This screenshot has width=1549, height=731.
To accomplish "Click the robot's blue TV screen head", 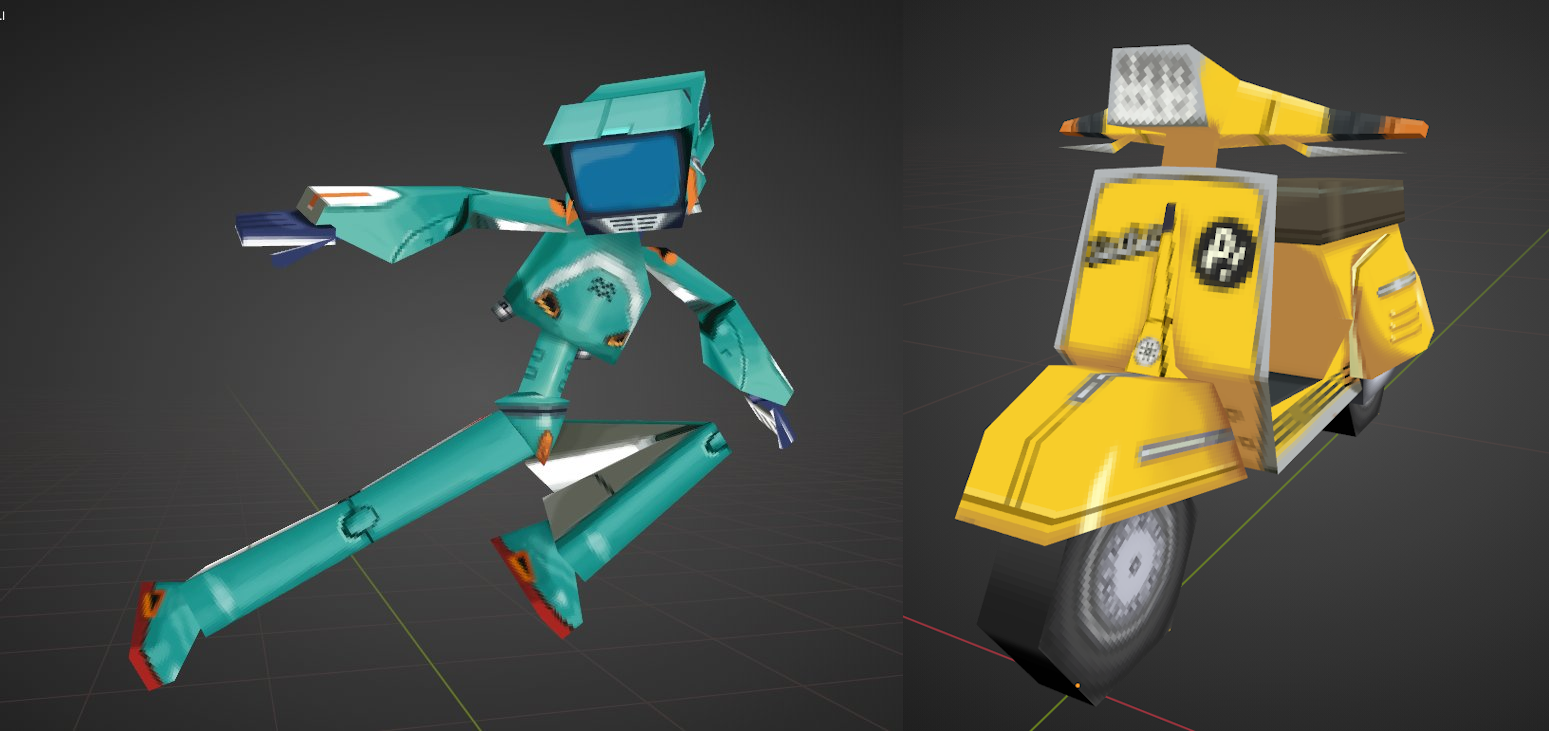I will (x=628, y=172).
